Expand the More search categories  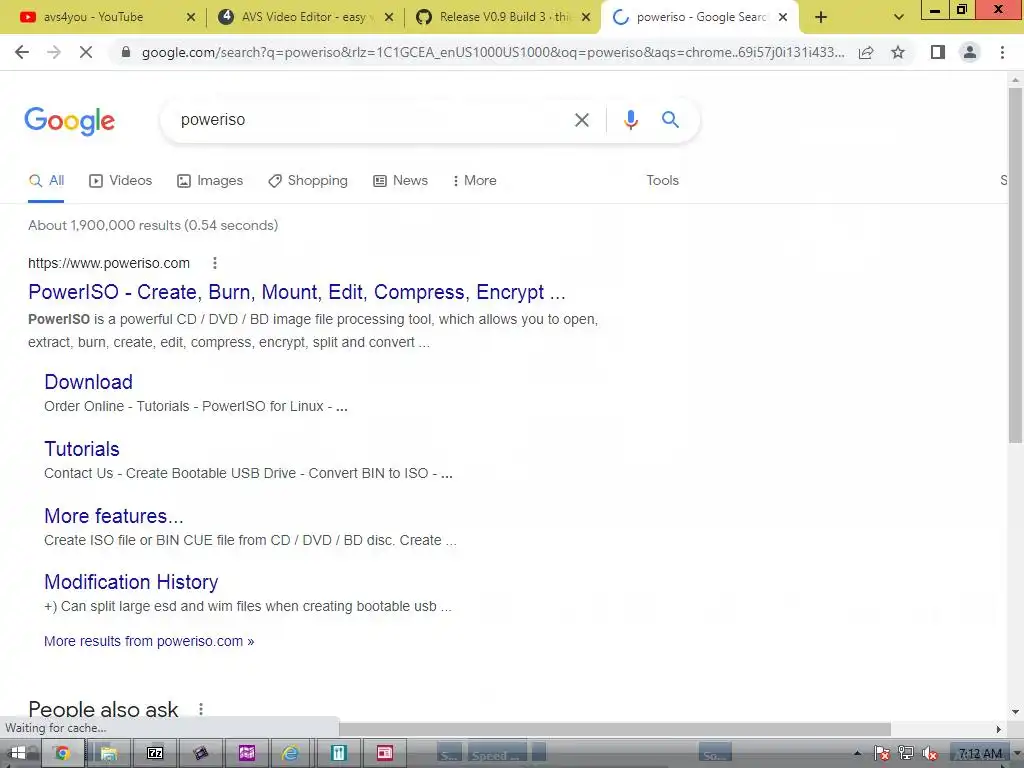pyautogui.click(x=475, y=181)
